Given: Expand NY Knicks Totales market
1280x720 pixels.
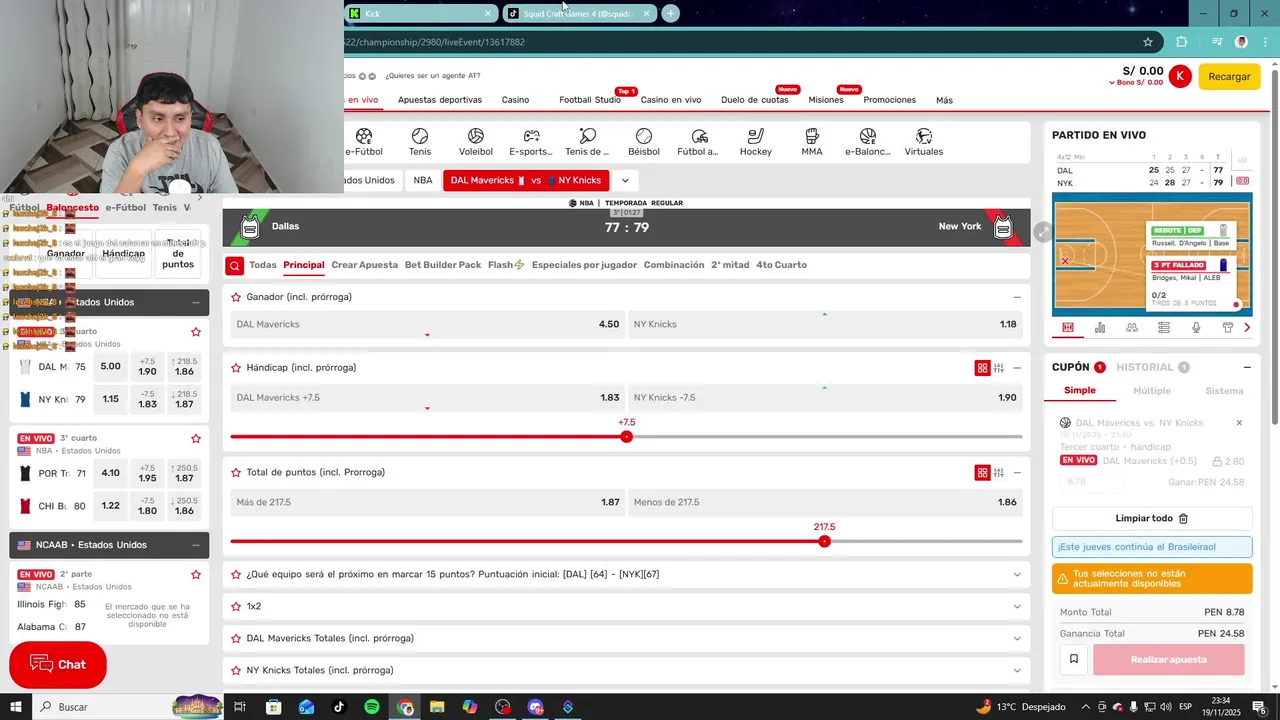Looking at the screenshot, I should point(1017,670).
